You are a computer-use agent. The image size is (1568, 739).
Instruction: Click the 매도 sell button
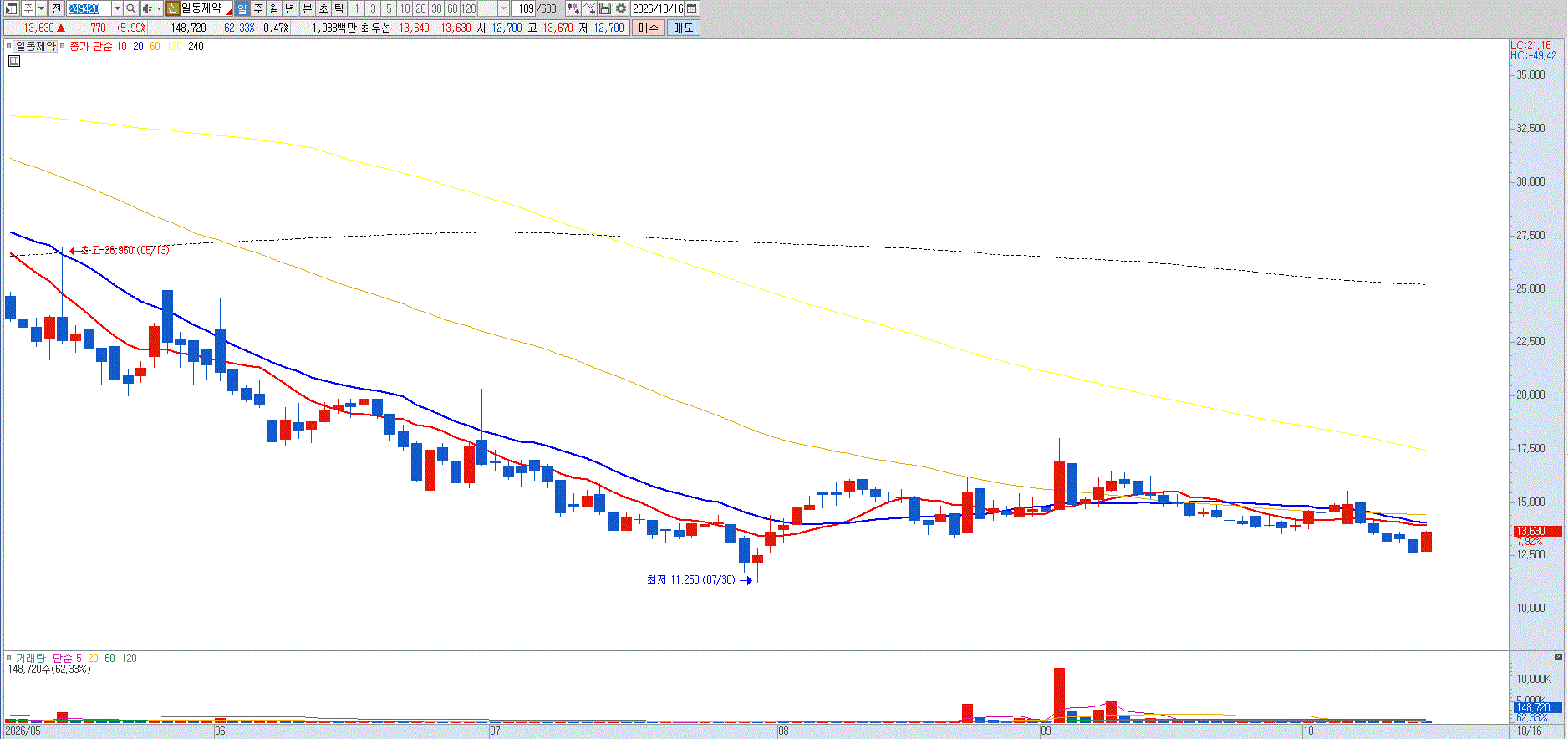(x=683, y=28)
